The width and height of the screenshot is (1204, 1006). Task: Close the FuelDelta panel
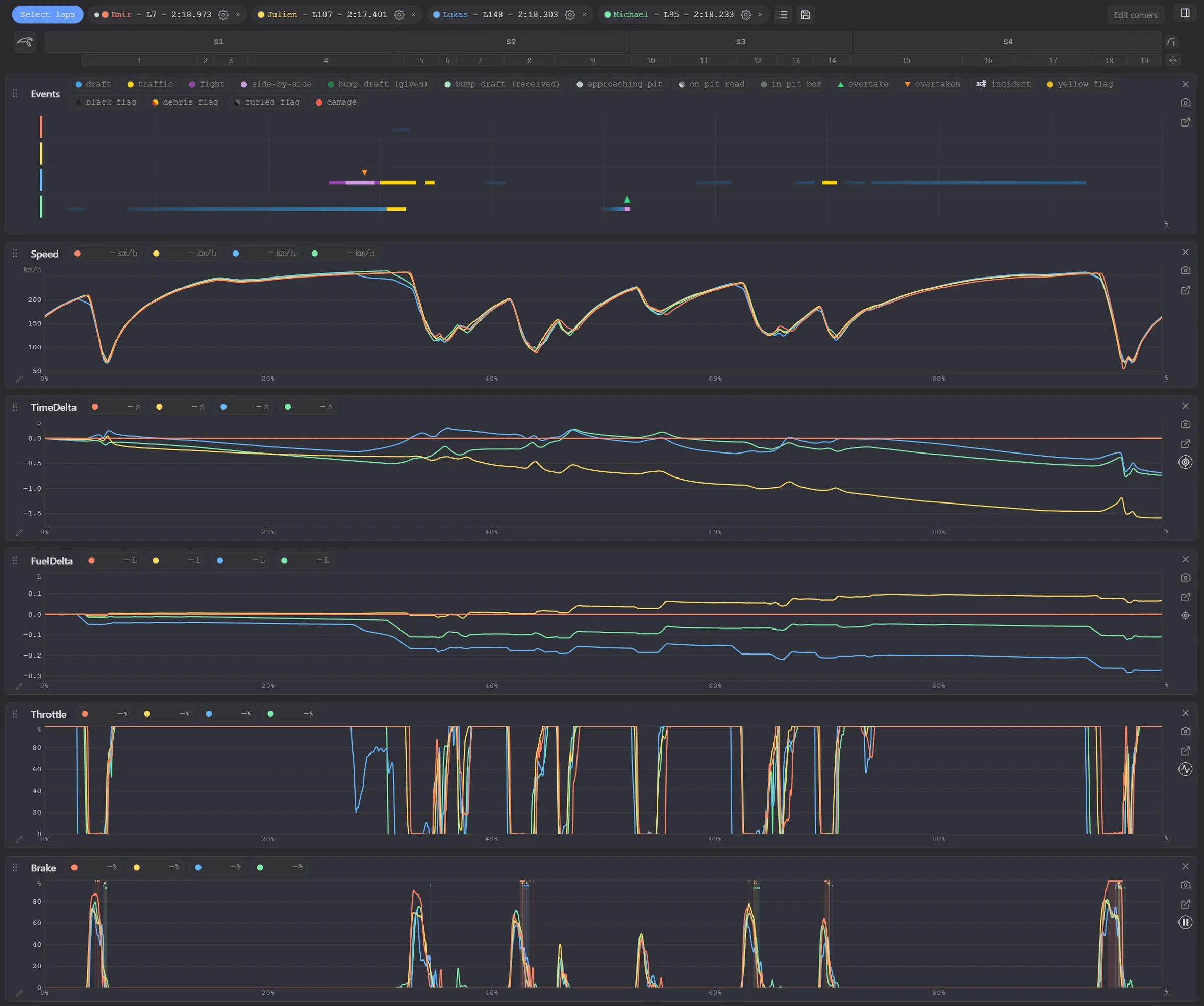coord(1185,560)
